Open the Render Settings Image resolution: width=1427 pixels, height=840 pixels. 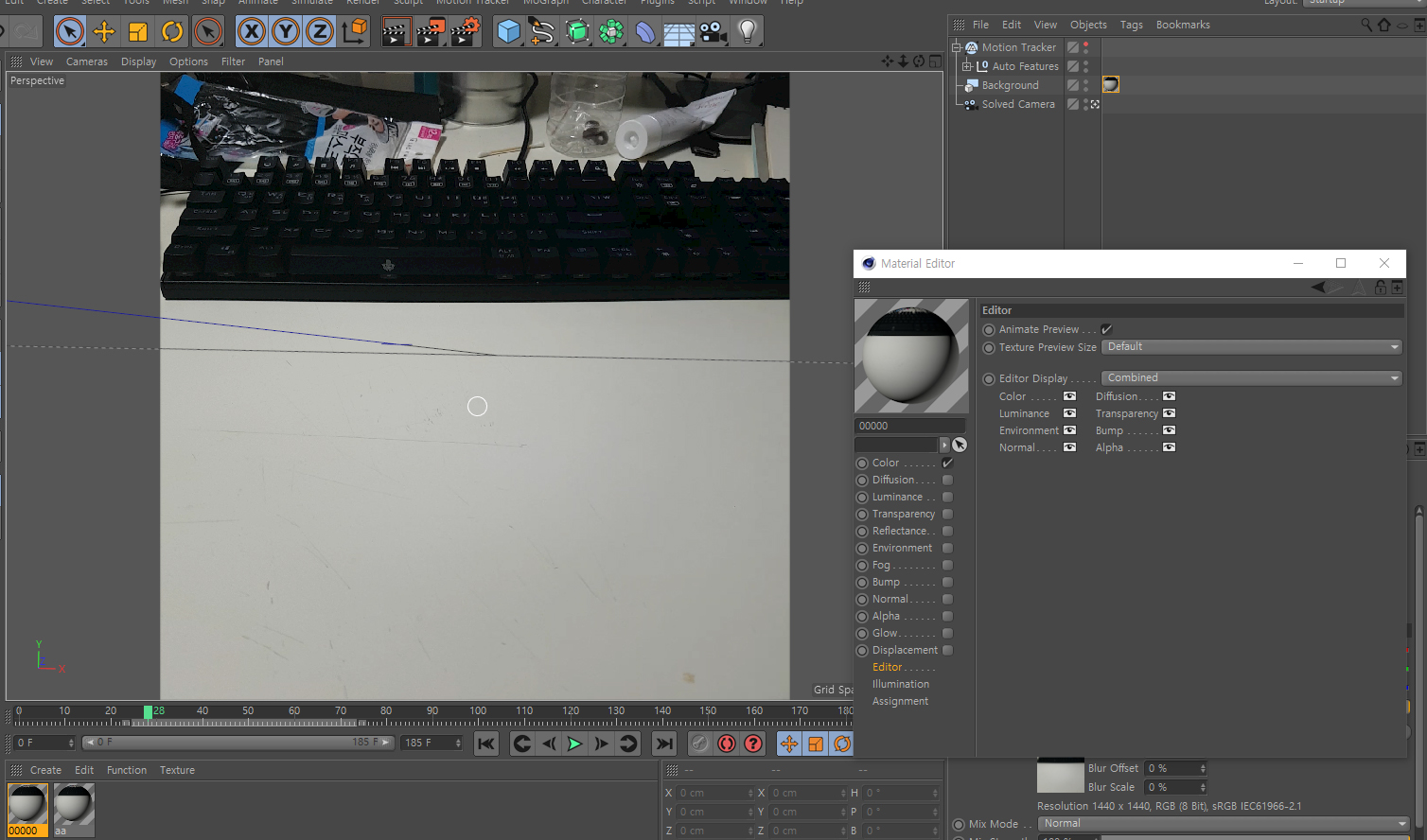click(465, 31)
